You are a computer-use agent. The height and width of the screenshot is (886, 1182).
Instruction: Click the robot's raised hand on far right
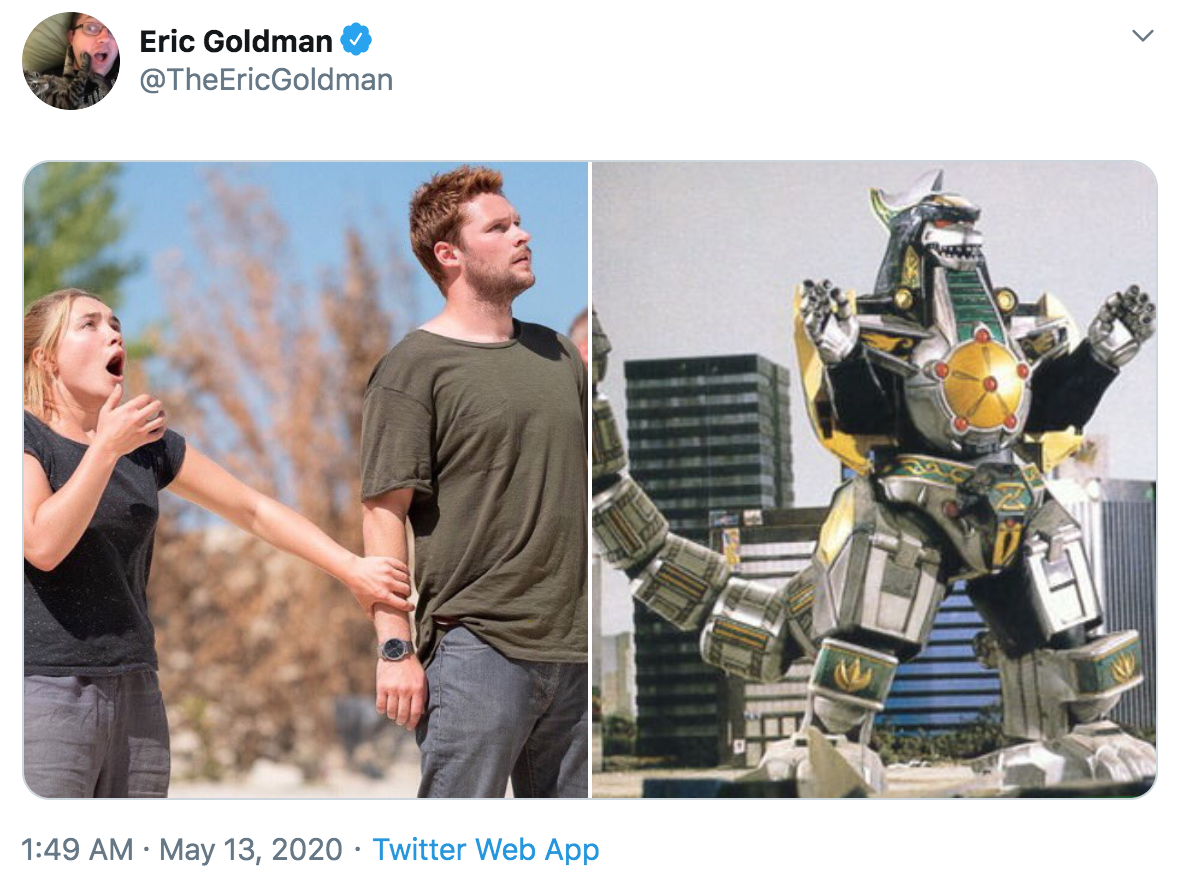1122,322
